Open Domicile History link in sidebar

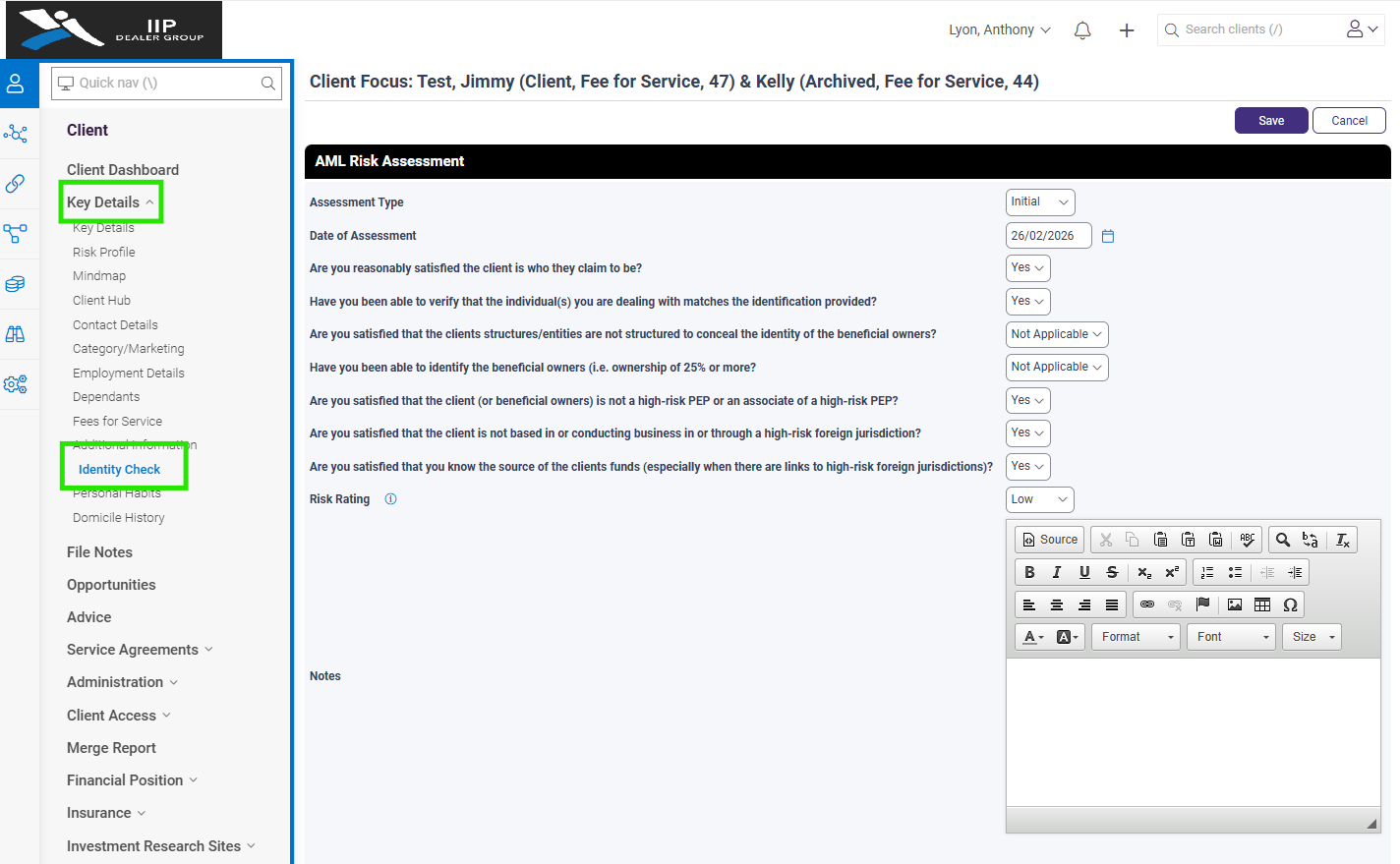(119, 518)
